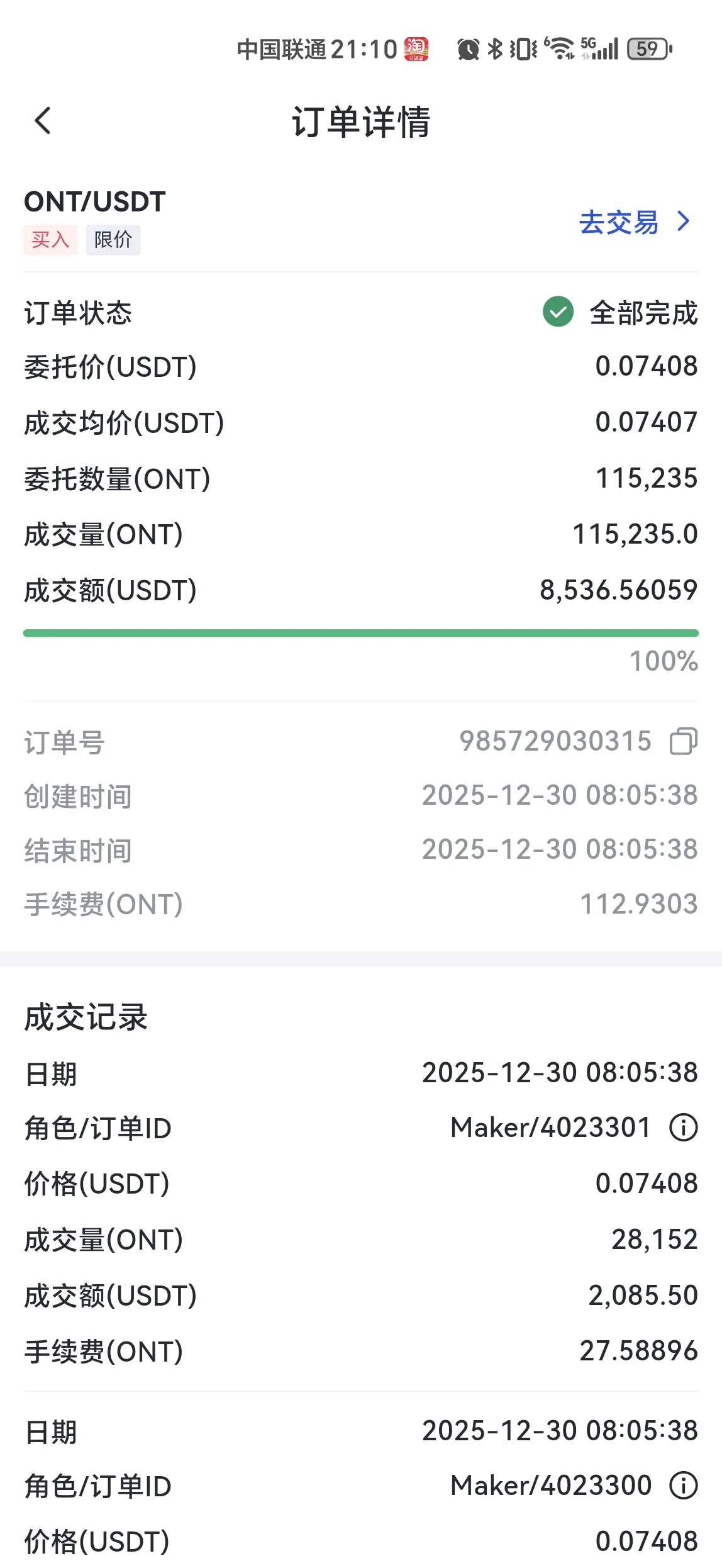
Task: Tap the Taobao notification icon in the status bar
Action: click(416, 49)
